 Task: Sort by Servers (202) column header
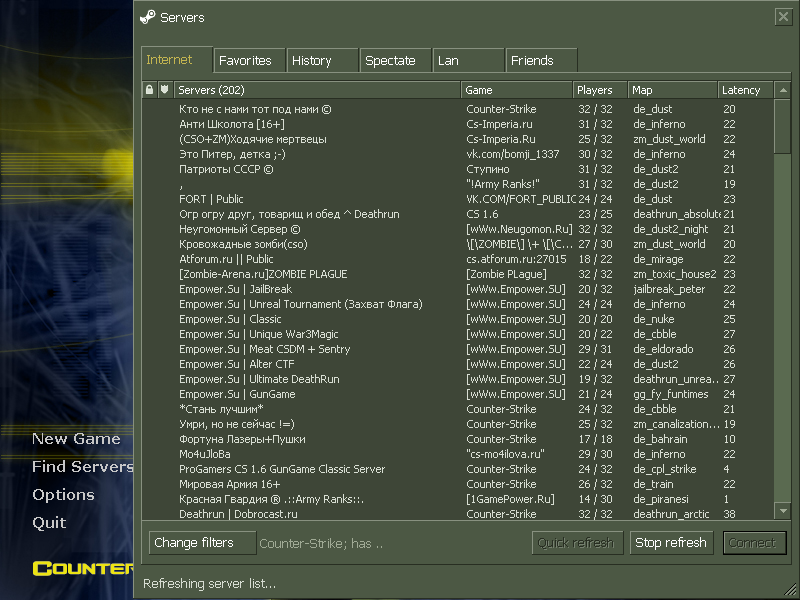[317, 90]
